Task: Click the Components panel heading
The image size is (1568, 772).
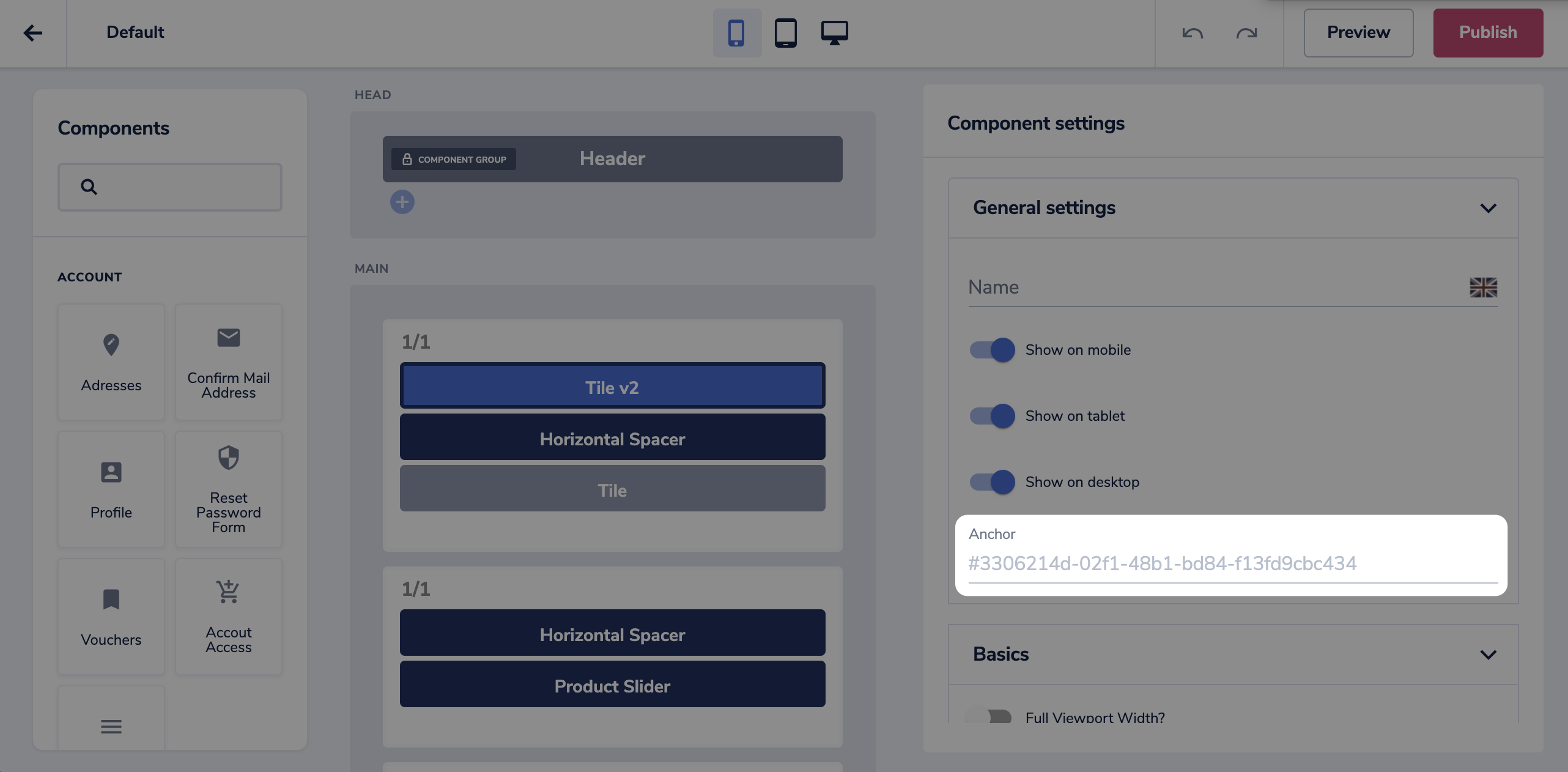Action: (114, 128)
